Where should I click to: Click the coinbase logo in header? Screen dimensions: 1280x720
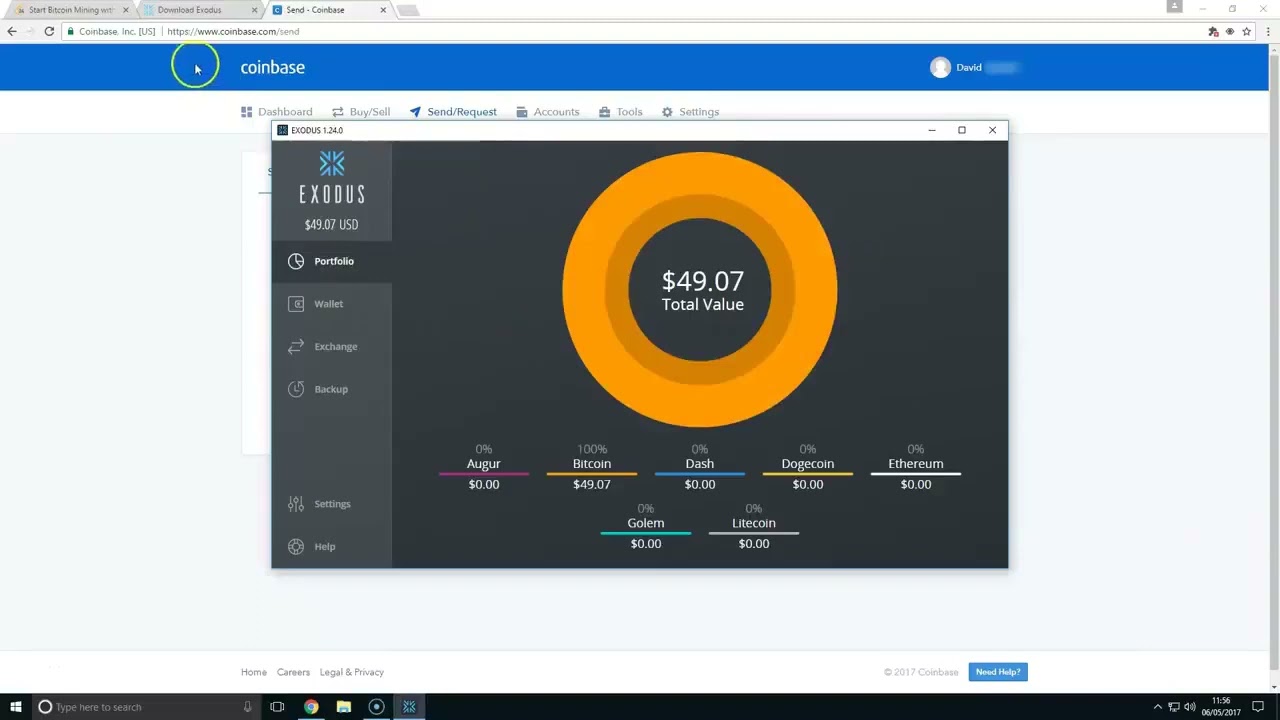tap(272, 67)
